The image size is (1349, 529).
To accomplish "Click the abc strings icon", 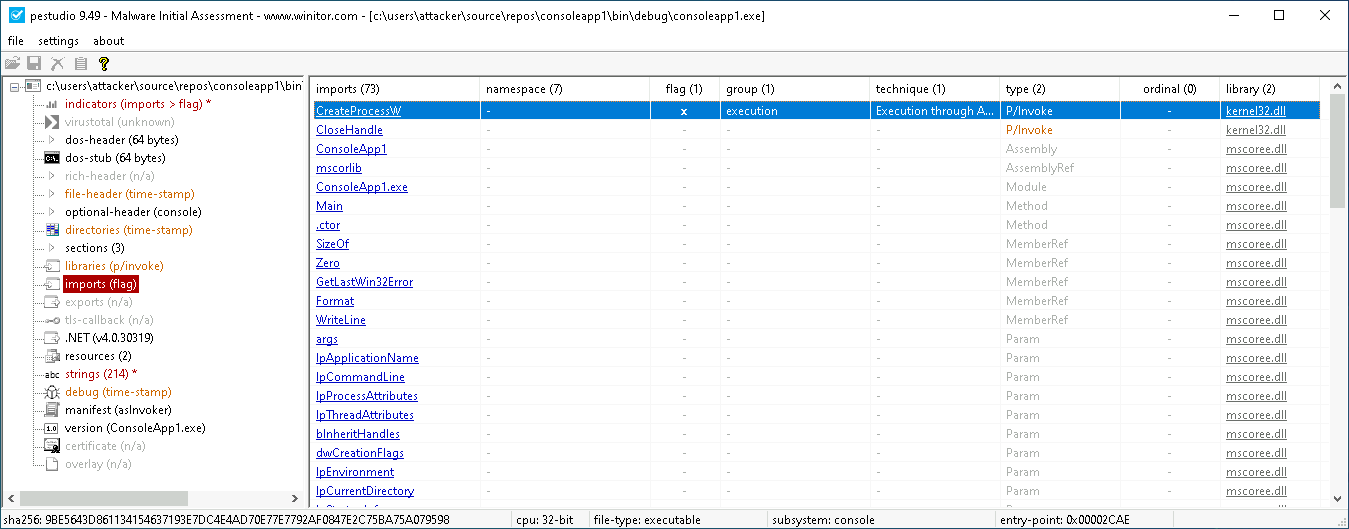I will pyautogui.click(x=52, y=374).
